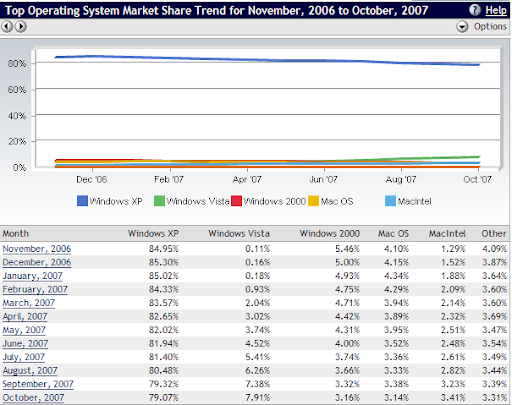Click the Windows Vista green legend swatch
Viewport: 512px width, 405px height.
click(159, 201)
